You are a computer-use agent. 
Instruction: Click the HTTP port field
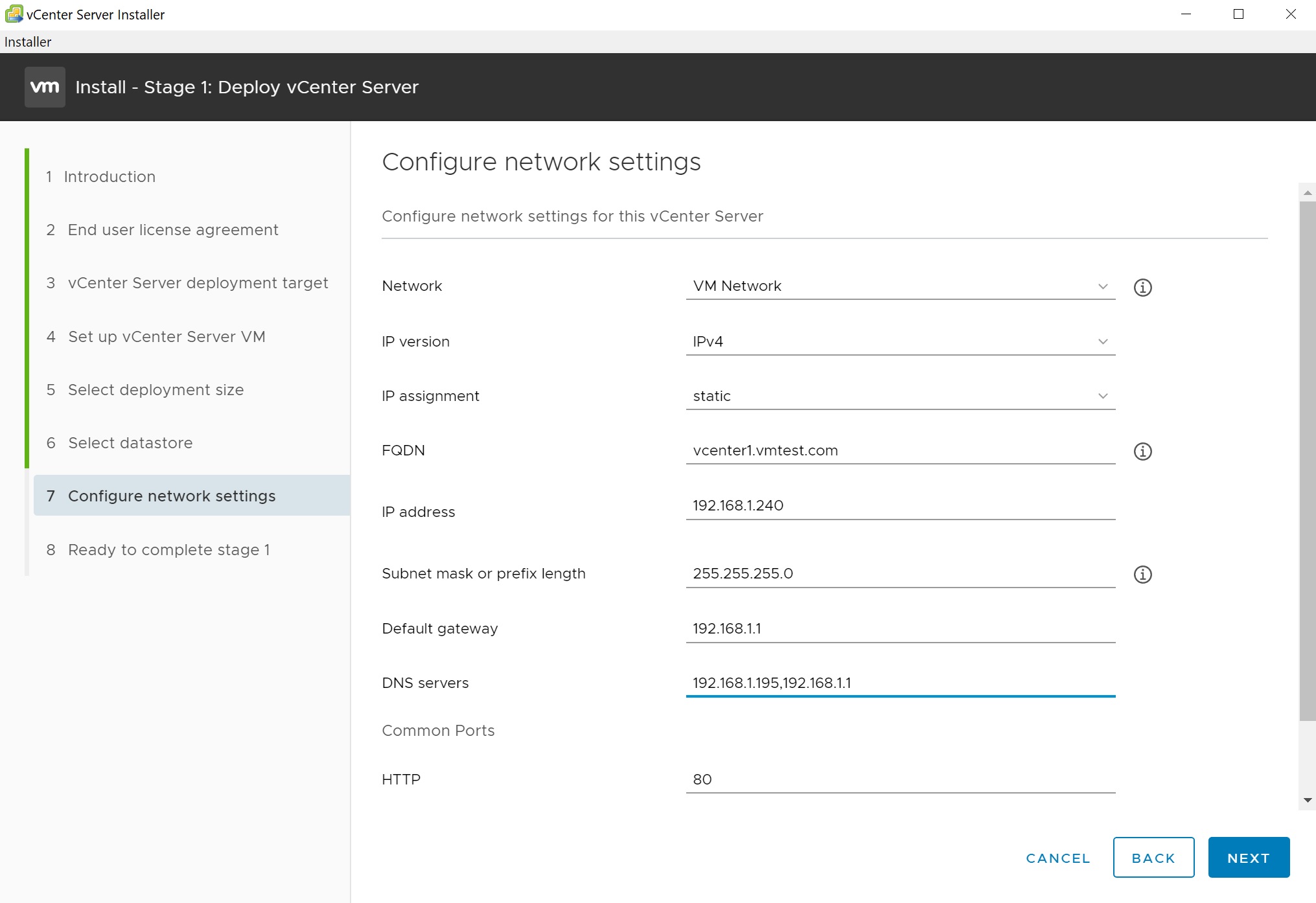[x=899, y=779]
